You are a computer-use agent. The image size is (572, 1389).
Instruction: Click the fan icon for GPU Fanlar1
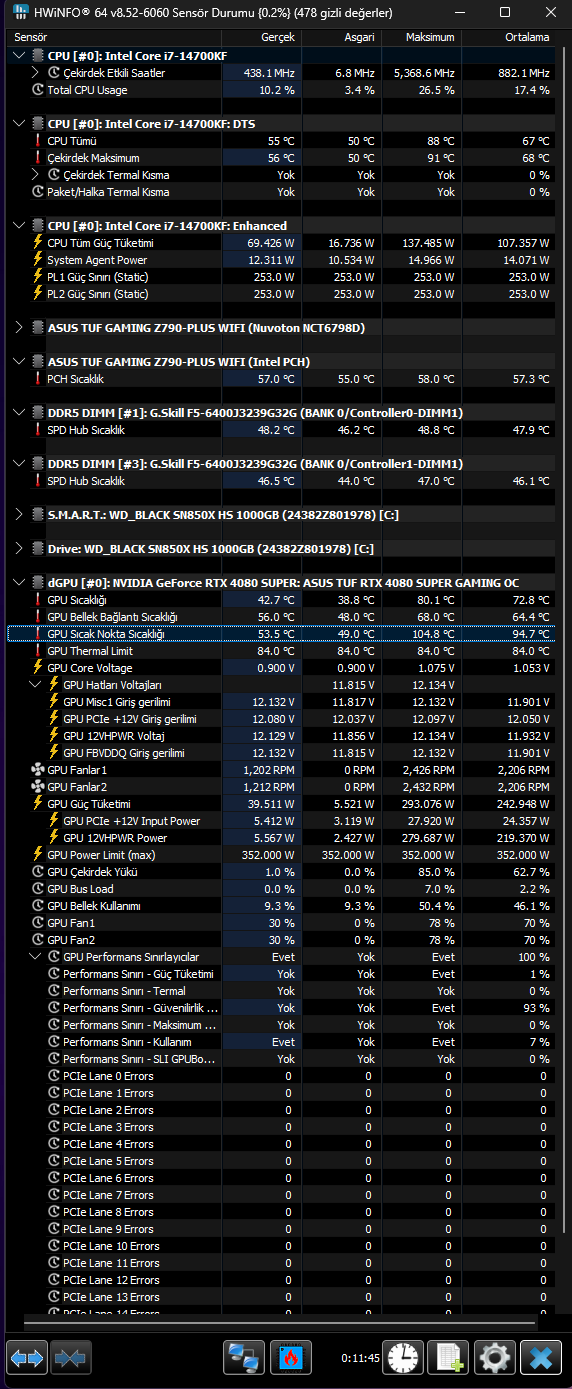pos(38,770)
